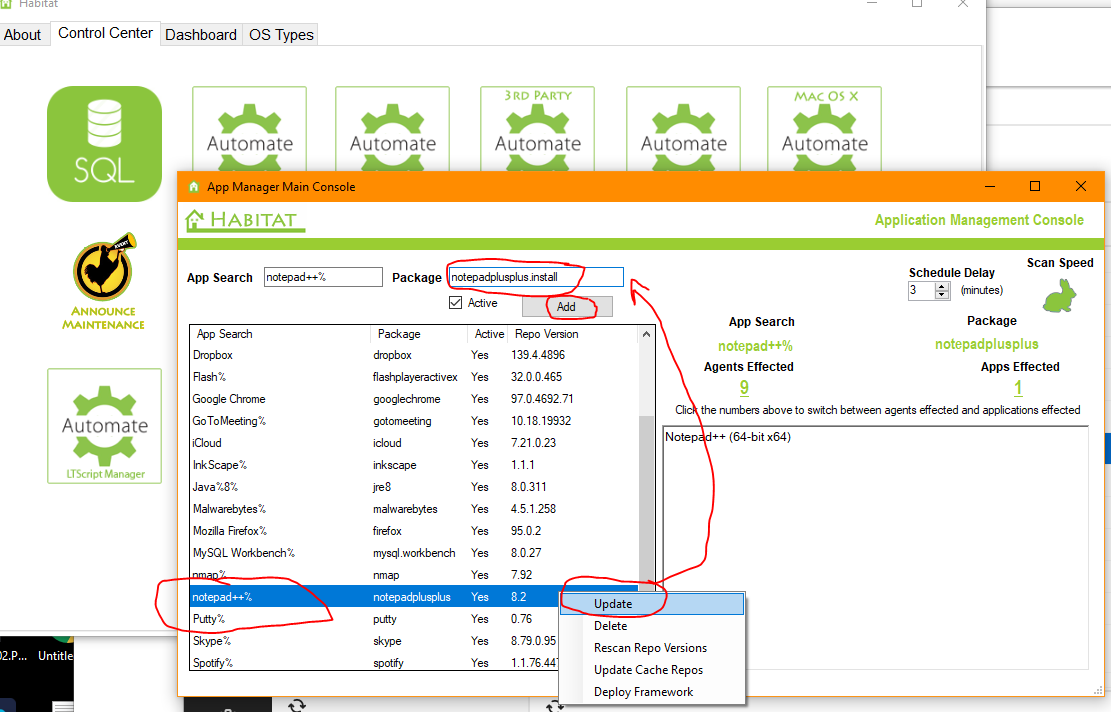Choose Rescan Repo Versions from context menu

(x=650, y=648)
